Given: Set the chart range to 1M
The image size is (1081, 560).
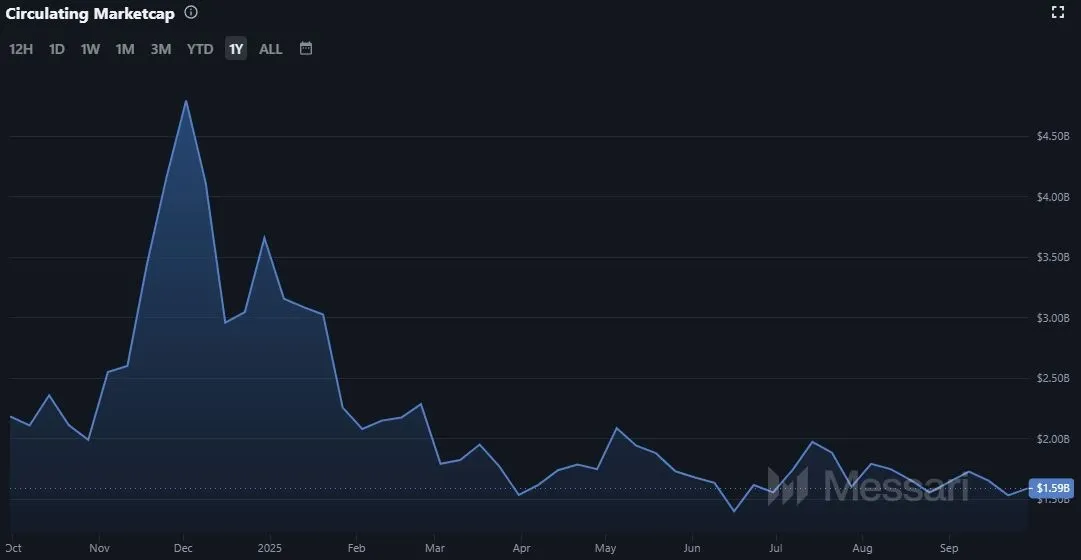Looking at the screenshot, I should tap(125, 49).
